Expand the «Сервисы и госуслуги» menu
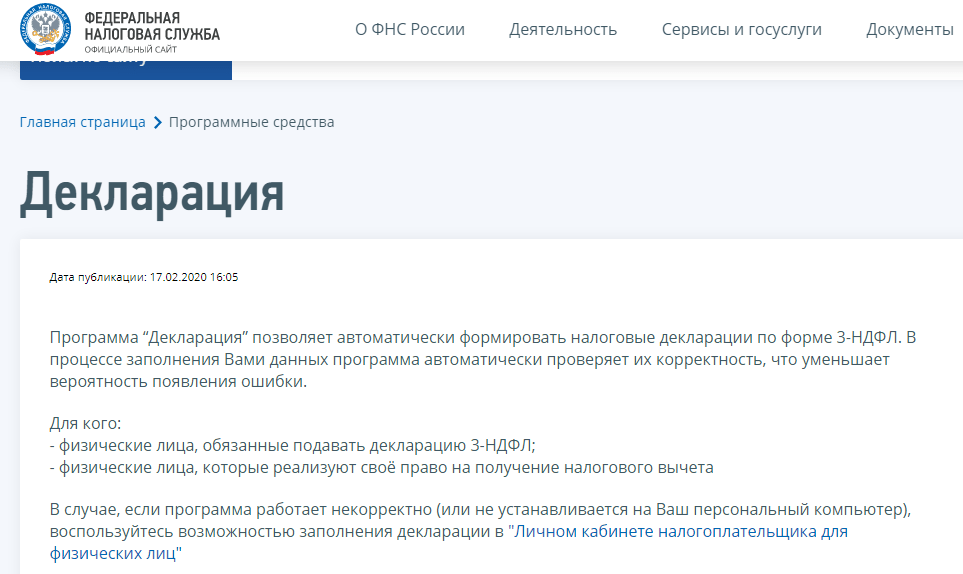963x574 pixels. [x=741, y=29]
